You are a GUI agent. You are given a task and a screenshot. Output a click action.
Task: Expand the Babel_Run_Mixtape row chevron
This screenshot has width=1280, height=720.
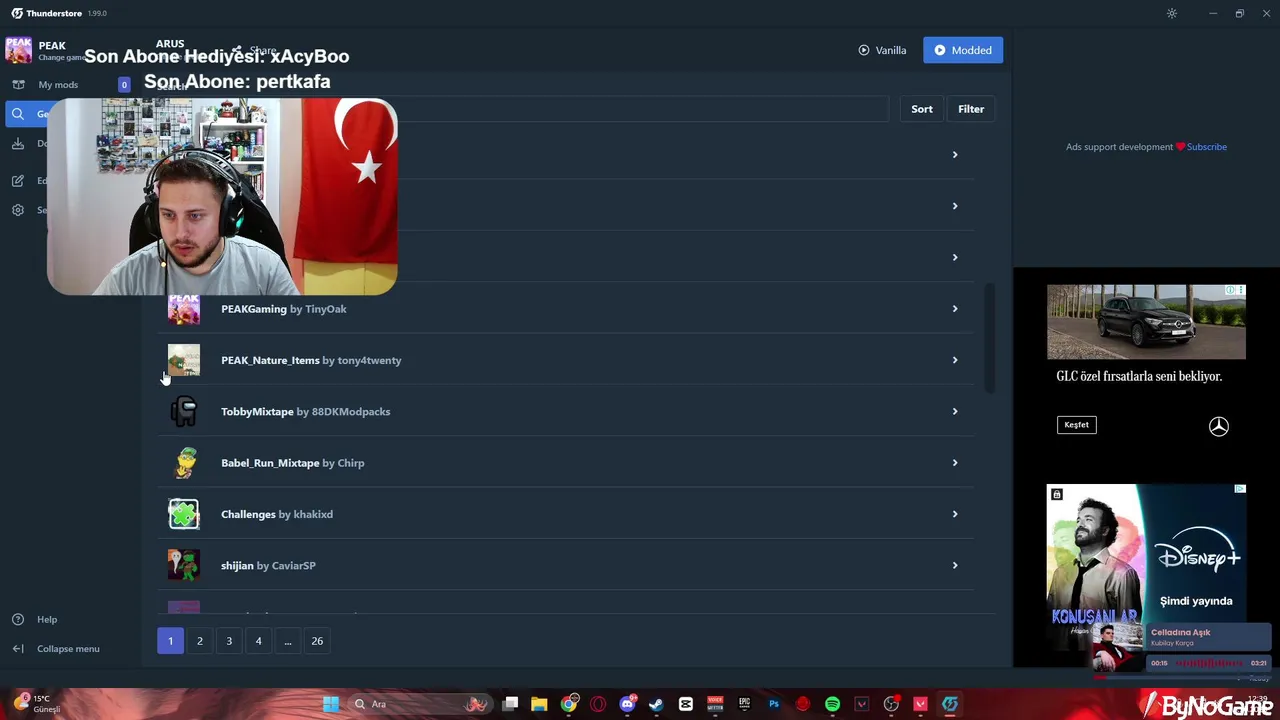tap(955, 463)
